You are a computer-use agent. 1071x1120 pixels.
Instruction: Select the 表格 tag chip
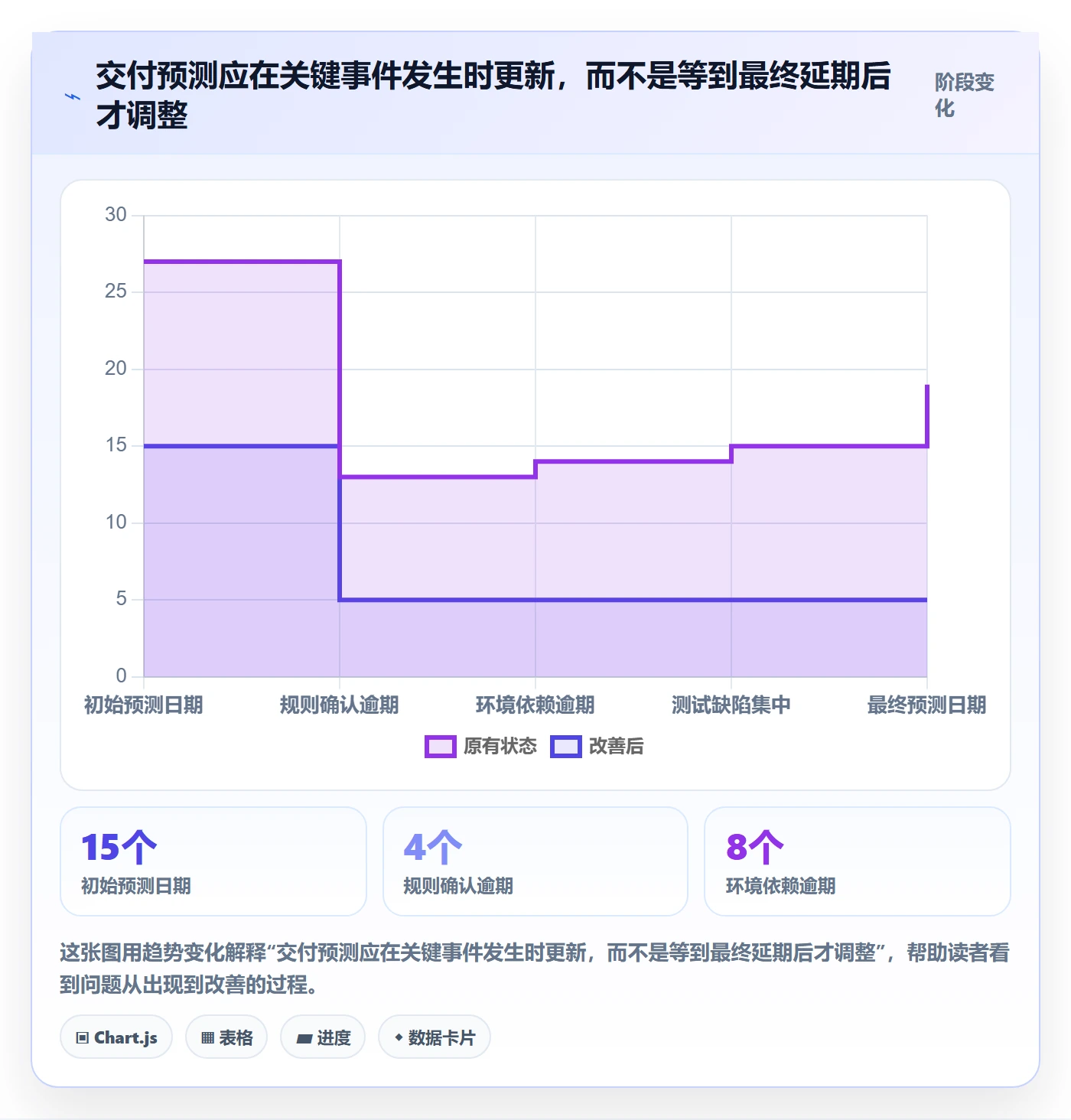pos(226,1037)
